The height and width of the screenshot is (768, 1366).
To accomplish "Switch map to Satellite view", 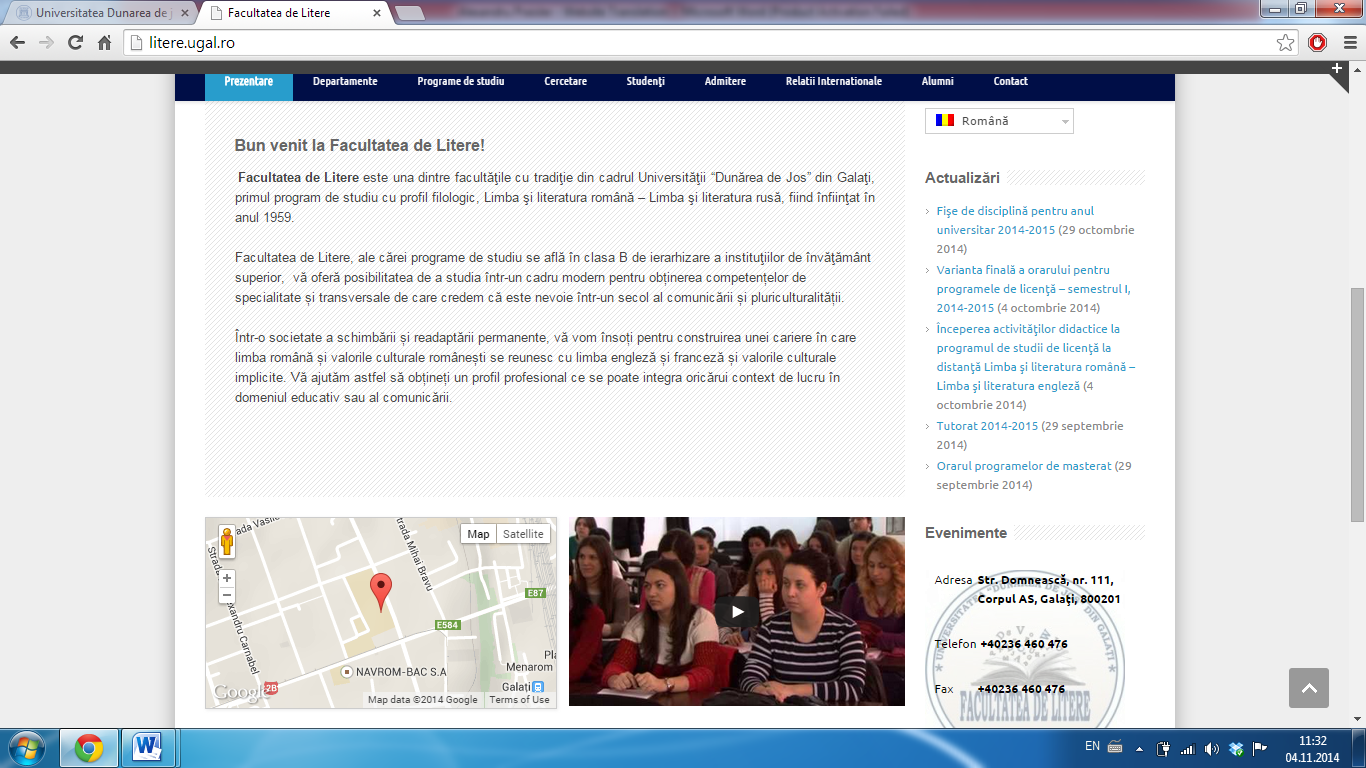I will pyautogui.click(x=523, y=534).
